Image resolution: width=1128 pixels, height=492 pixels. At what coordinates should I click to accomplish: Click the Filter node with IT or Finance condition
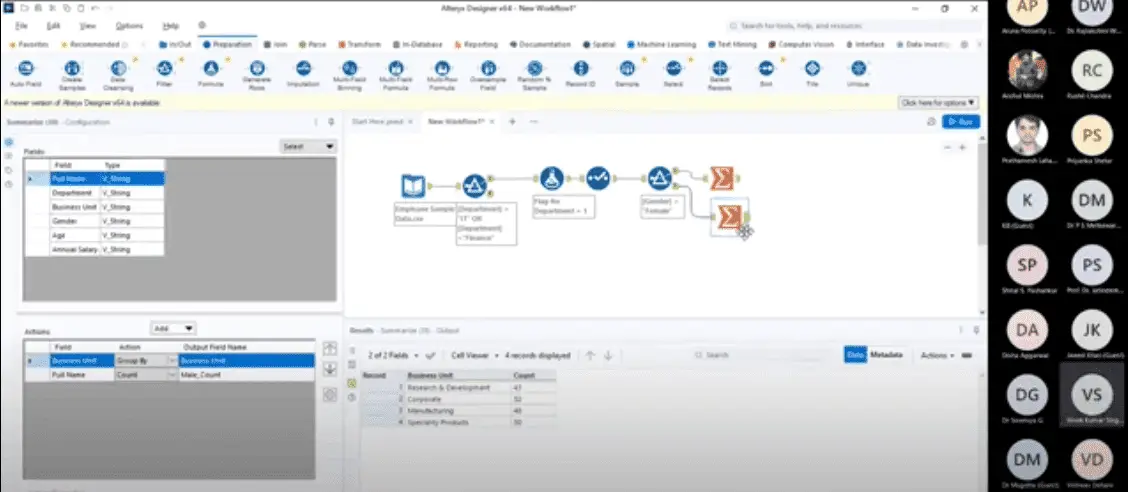[474, 186]
